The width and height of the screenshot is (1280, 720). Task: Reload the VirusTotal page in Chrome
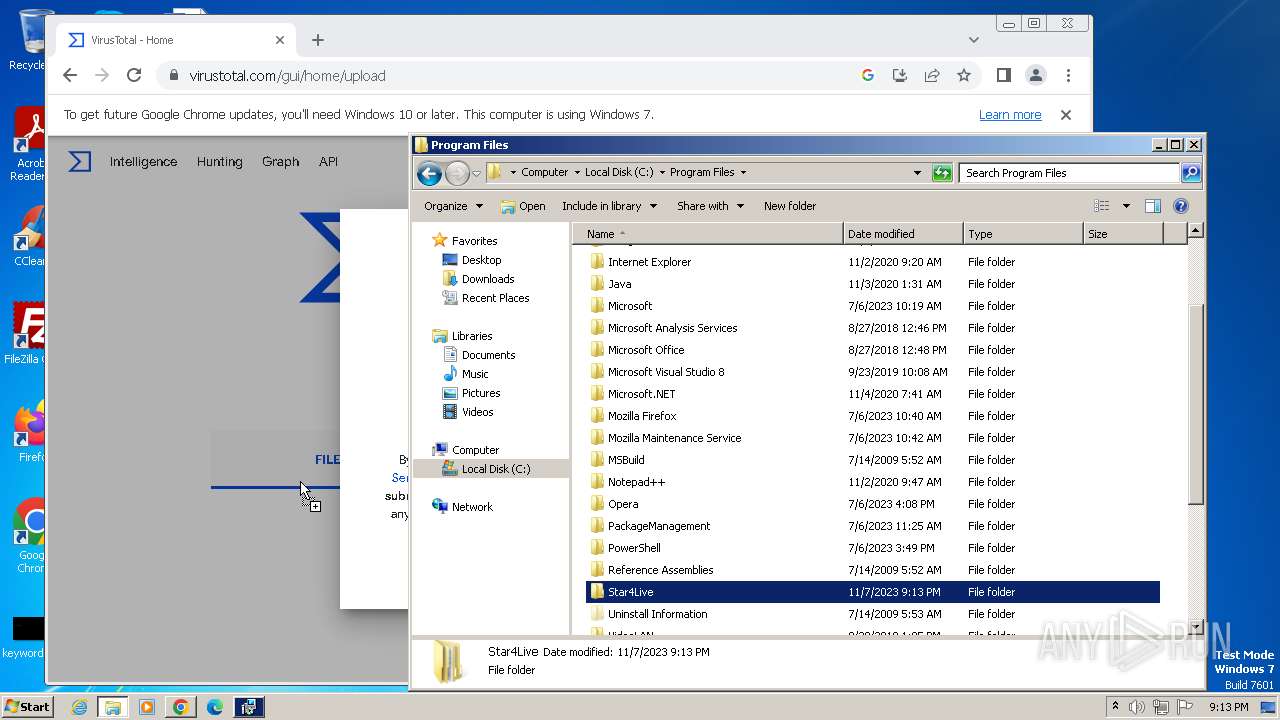[x=134, y=75]
